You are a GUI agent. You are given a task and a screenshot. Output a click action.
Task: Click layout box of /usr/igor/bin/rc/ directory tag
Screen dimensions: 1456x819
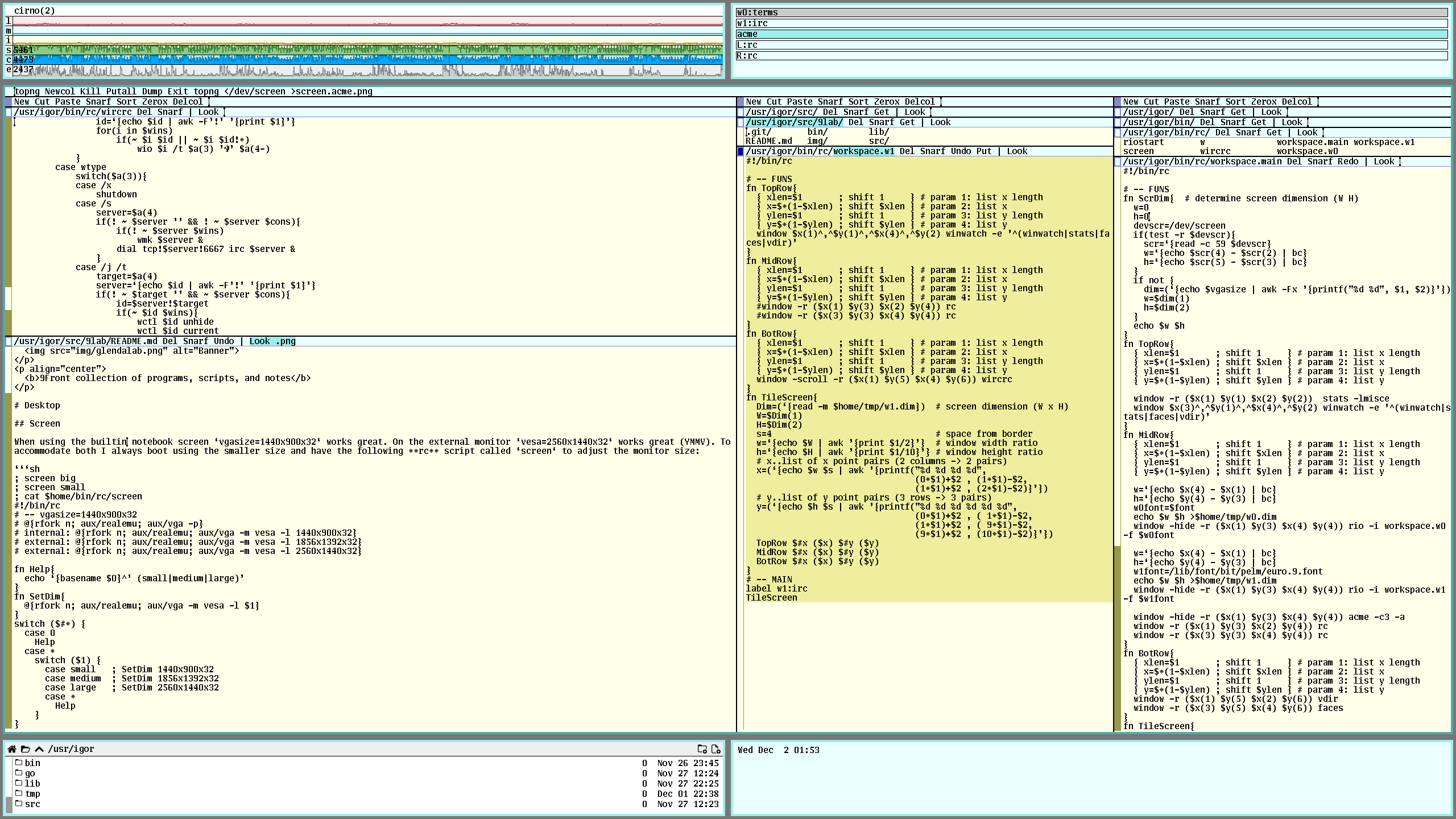point(1118,133)
